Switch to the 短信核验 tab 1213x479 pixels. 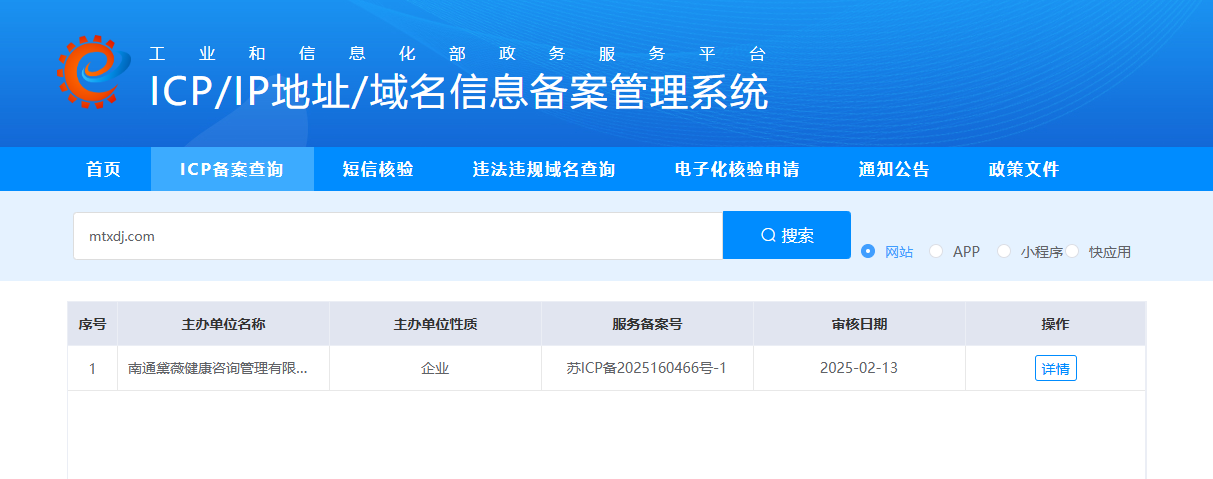(x=378, y=169)
